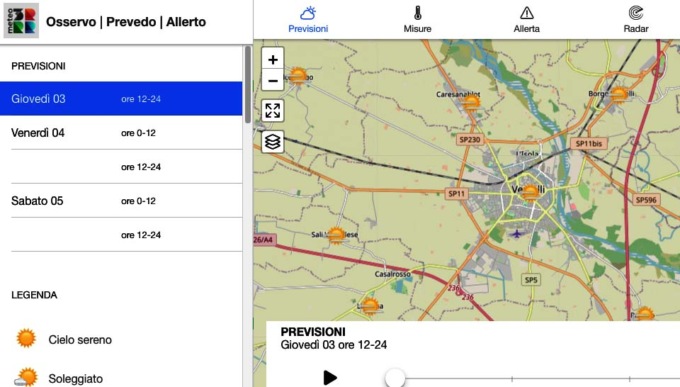The image size is (680, 387).
Task: Click the meteo3R logo
Action: [21, 20]
